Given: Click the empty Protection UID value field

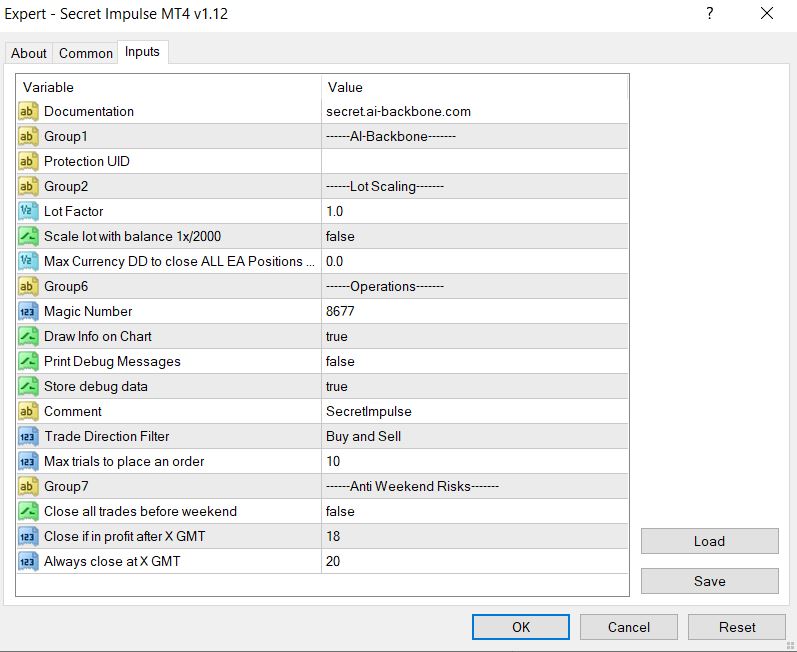Looking at the screenshot, I should (x=475, y=161).
